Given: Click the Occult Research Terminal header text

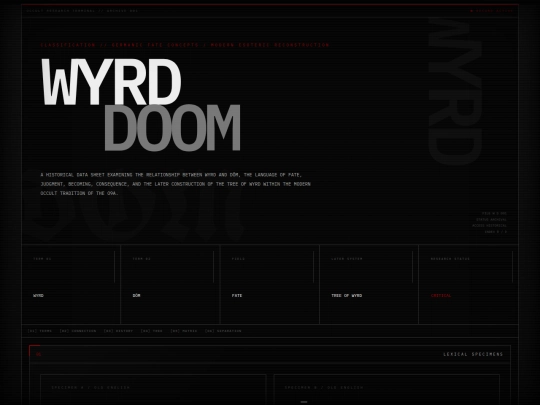Looking at the screenshot, I should coord(82,11).
